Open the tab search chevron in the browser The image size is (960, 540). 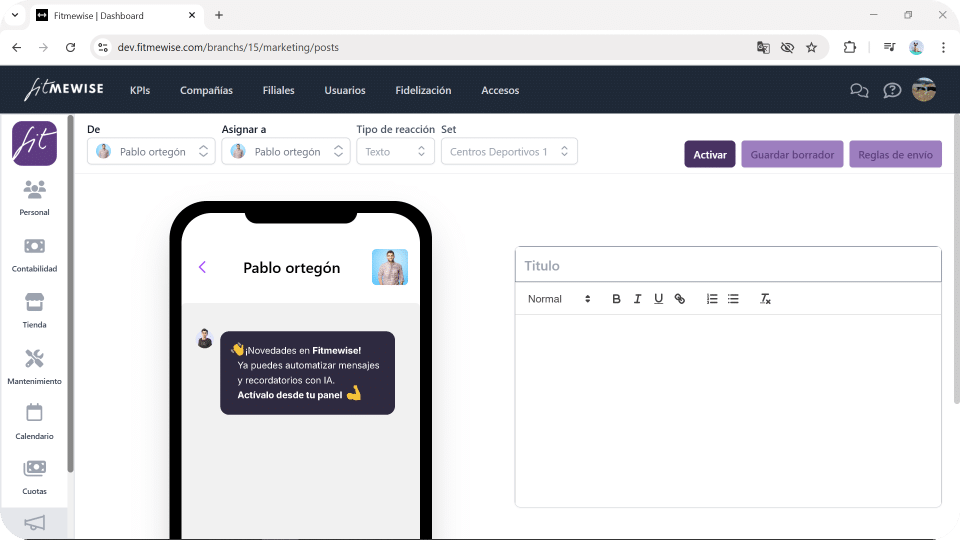(15, 15)
